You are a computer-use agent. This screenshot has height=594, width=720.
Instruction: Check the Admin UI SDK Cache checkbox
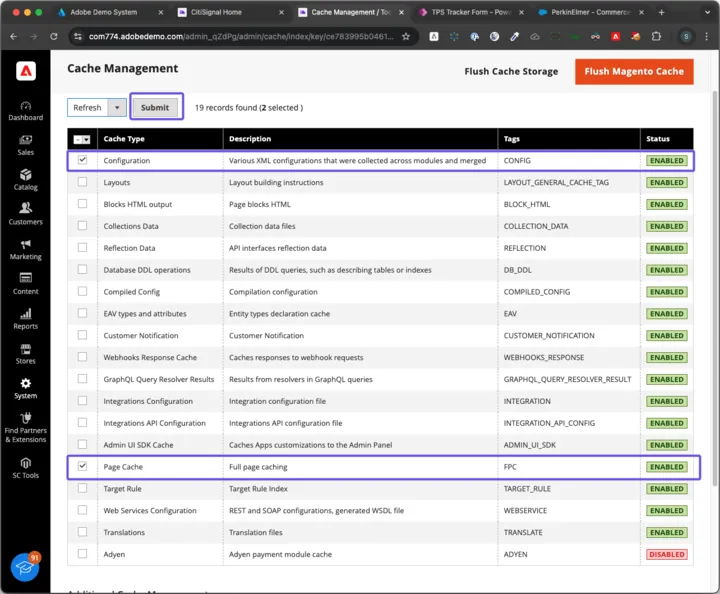82,444
